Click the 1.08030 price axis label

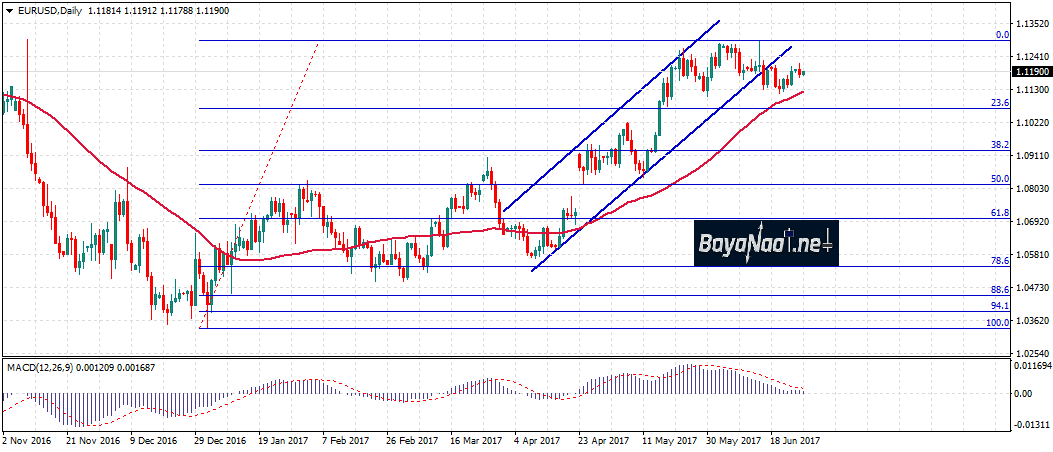tap(1030, 189)
